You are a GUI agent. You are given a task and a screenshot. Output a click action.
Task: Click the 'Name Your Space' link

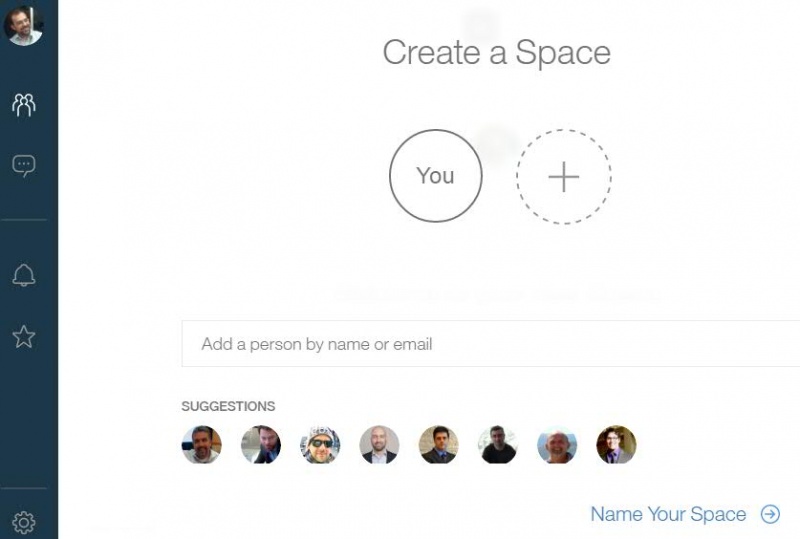[668, 514]
